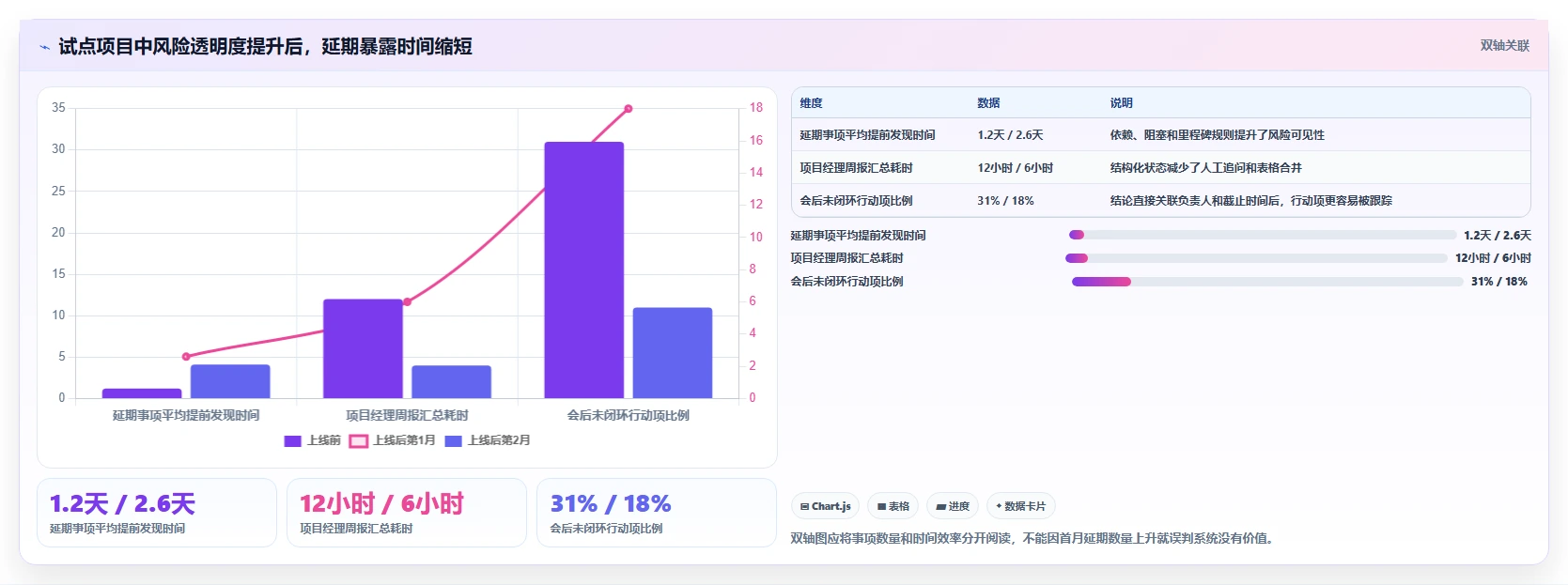The width and height of the screenshot is (1568, 585).
Task: Click x-axis label 会后未闭环行动项比例
Action: [629, 415]
